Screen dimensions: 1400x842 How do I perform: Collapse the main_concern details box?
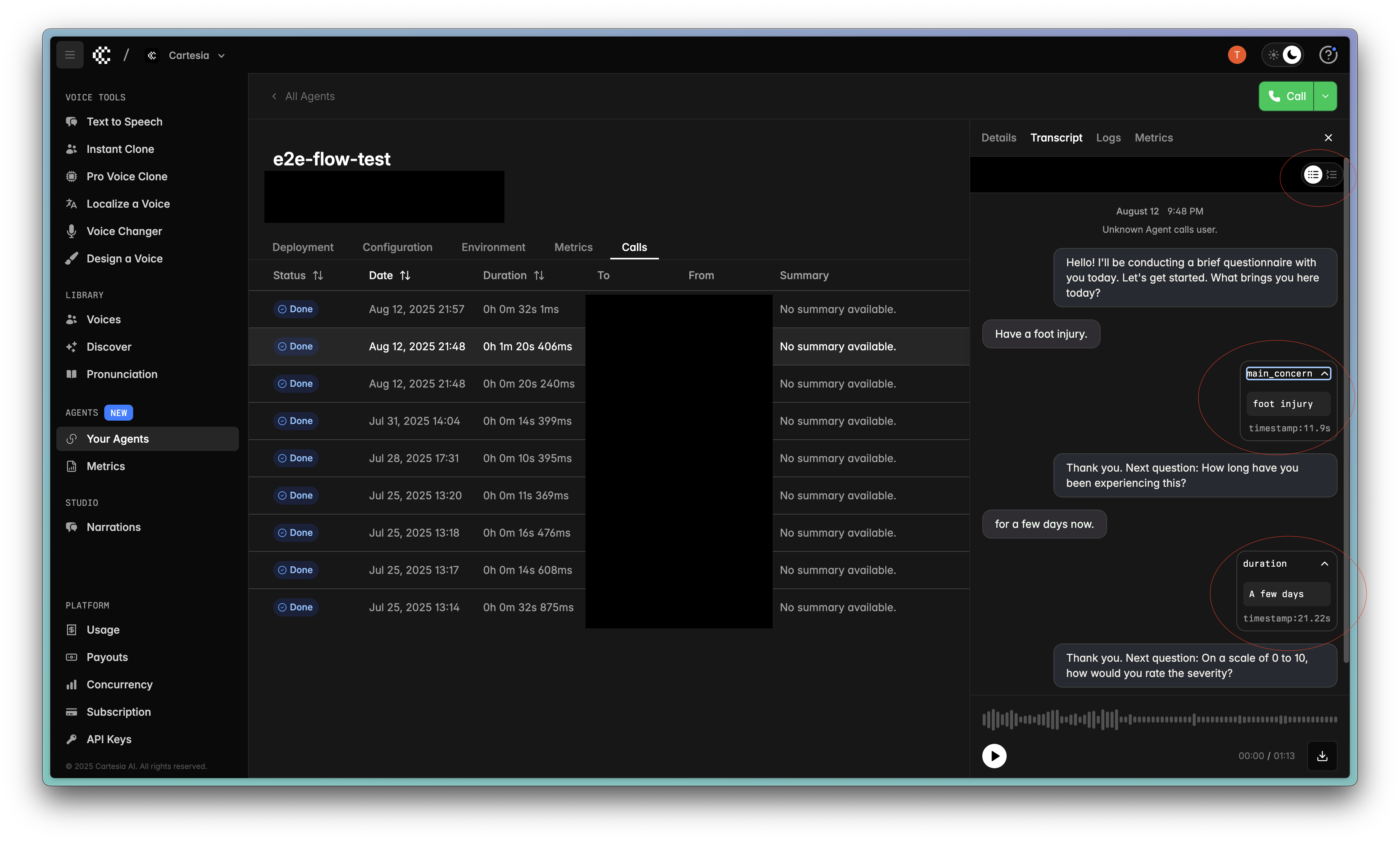pos(1325,373)
